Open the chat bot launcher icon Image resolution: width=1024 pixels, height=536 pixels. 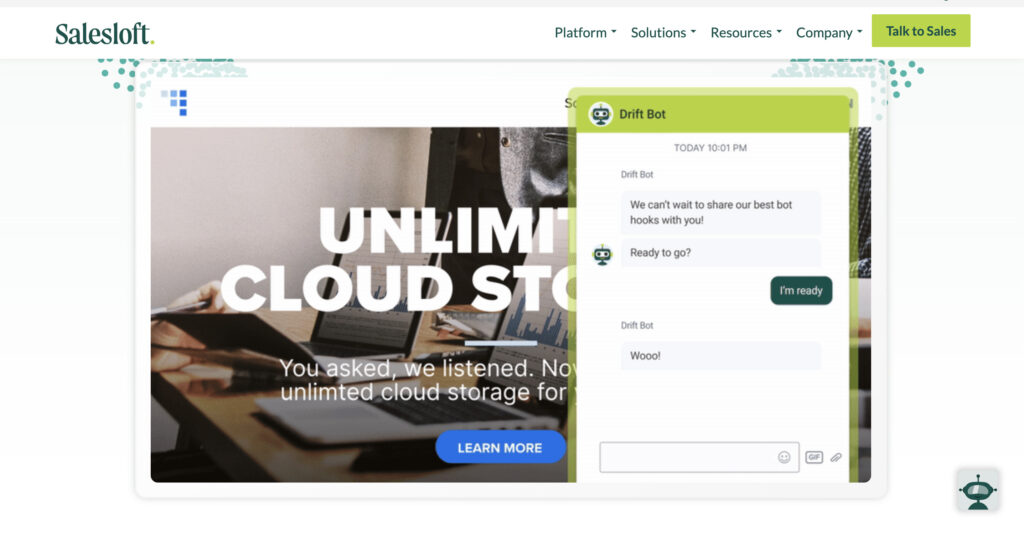click(x=978, y=490)
